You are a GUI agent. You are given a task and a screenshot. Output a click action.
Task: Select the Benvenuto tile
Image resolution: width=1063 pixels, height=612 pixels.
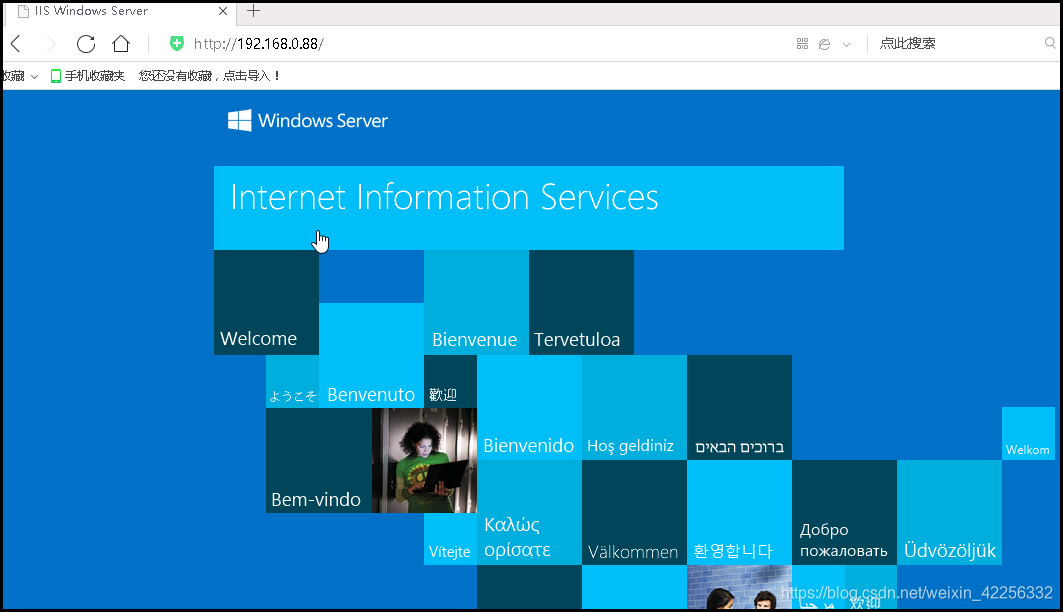point(372,355)
